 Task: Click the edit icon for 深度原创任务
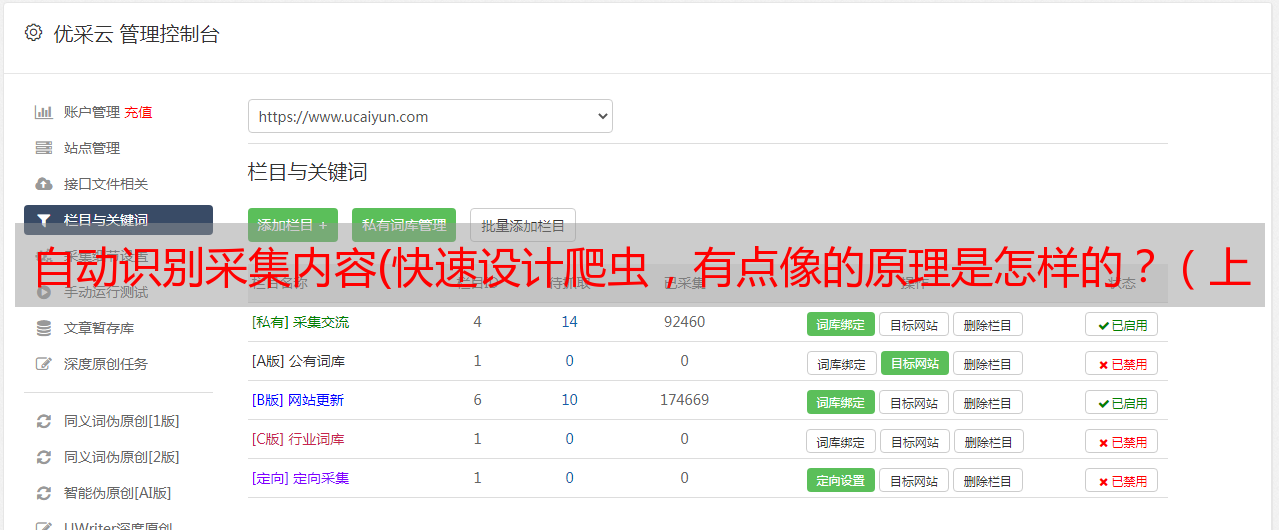[x=43, y=364]
